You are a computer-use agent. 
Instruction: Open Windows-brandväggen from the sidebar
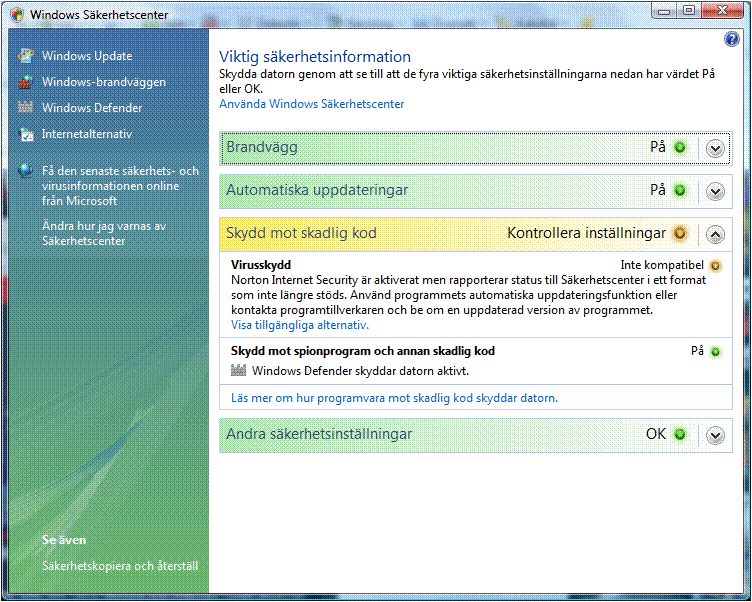(x=104, y=82)
